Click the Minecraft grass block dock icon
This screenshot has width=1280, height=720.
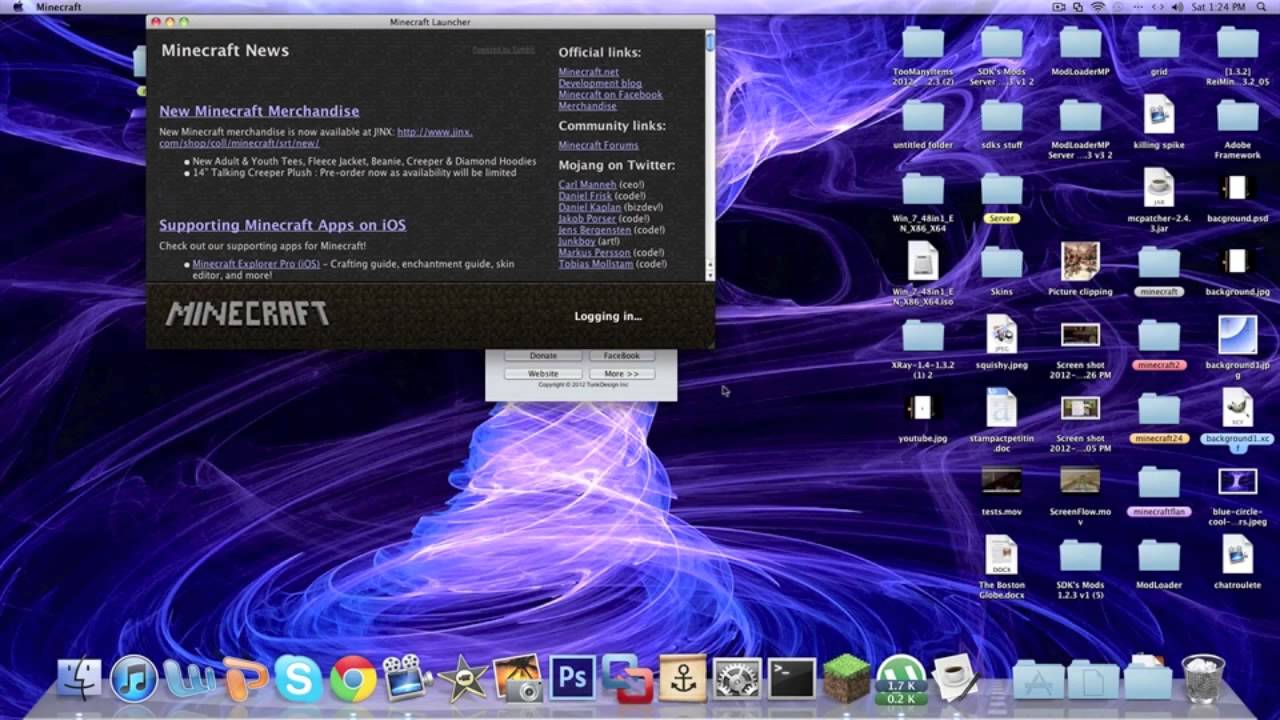pos(846,679)
